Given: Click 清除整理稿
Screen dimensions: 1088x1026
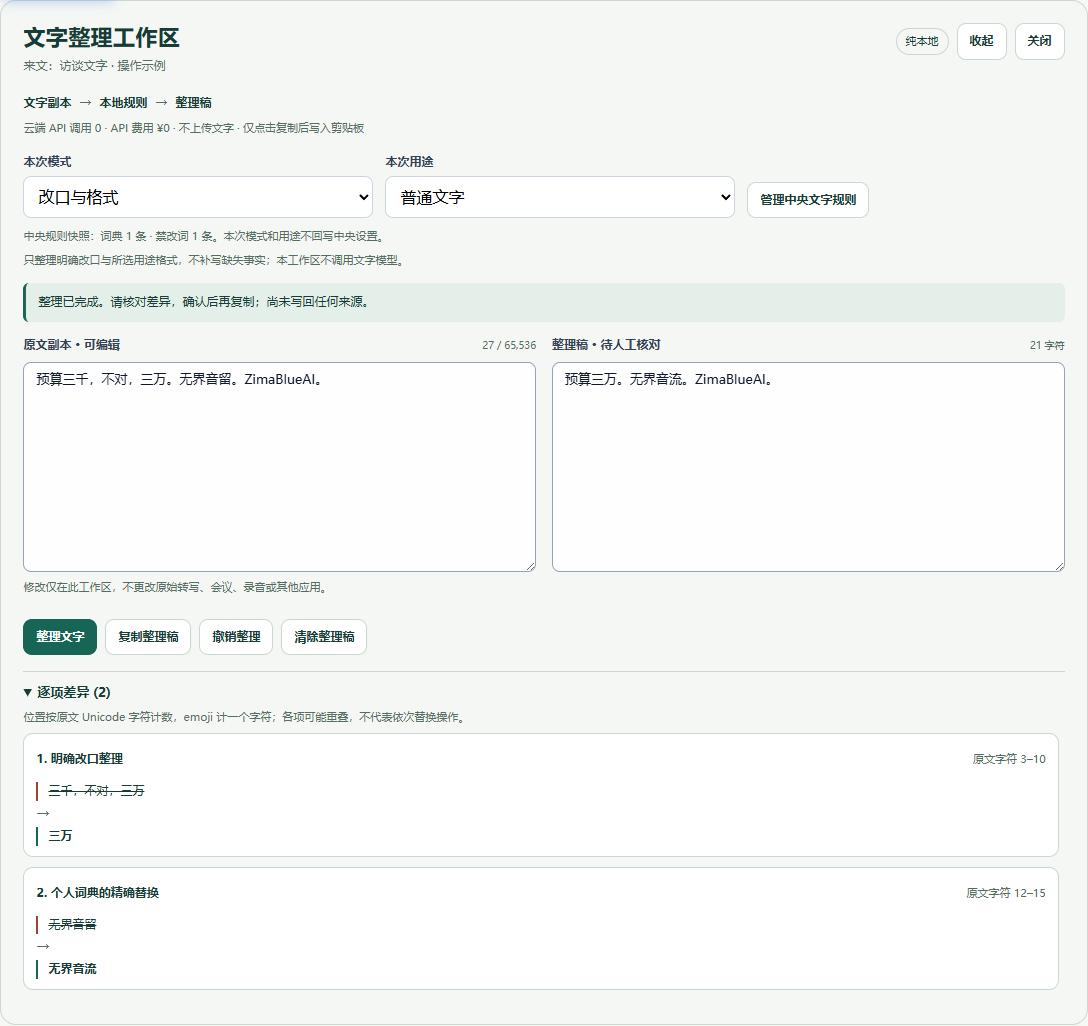Looking at the screenshot, I should pyautogui.click(x=324, y=637).
